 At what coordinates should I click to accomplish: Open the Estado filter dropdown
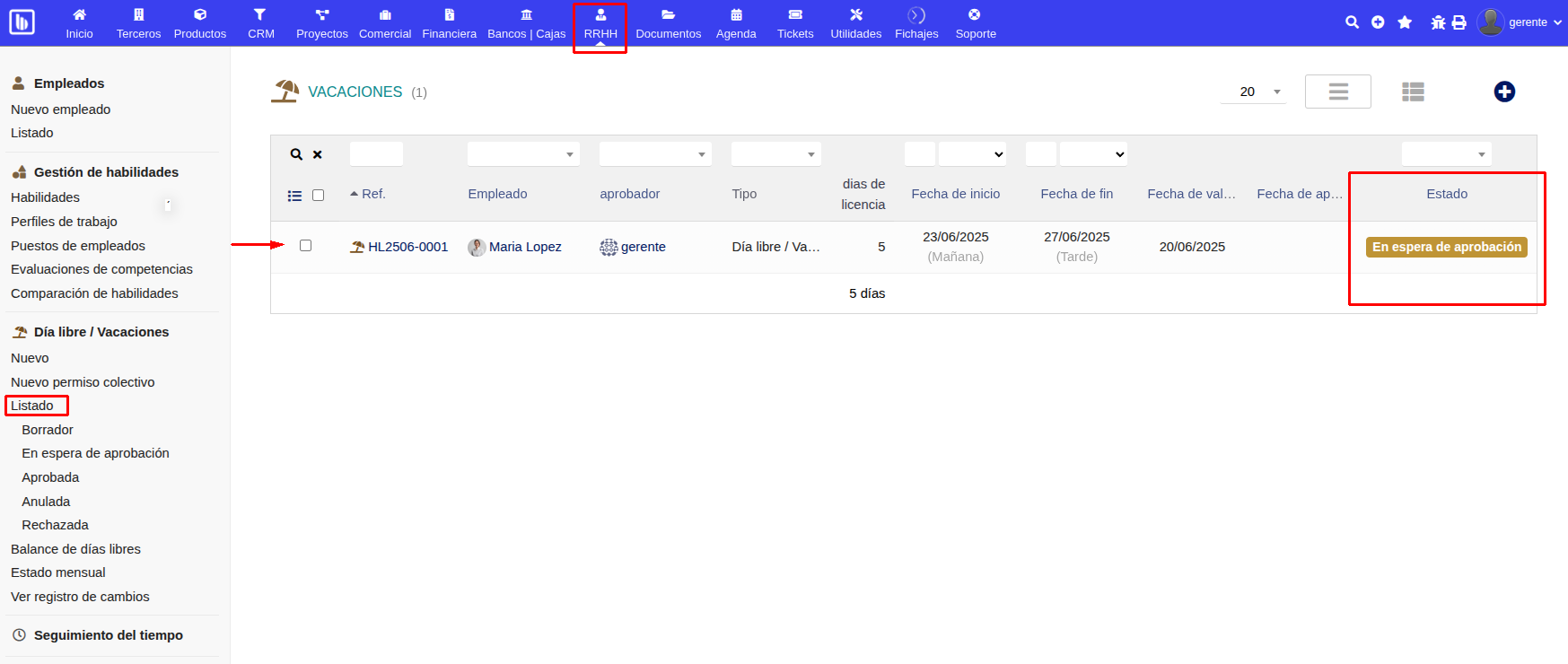point(1446,154)
